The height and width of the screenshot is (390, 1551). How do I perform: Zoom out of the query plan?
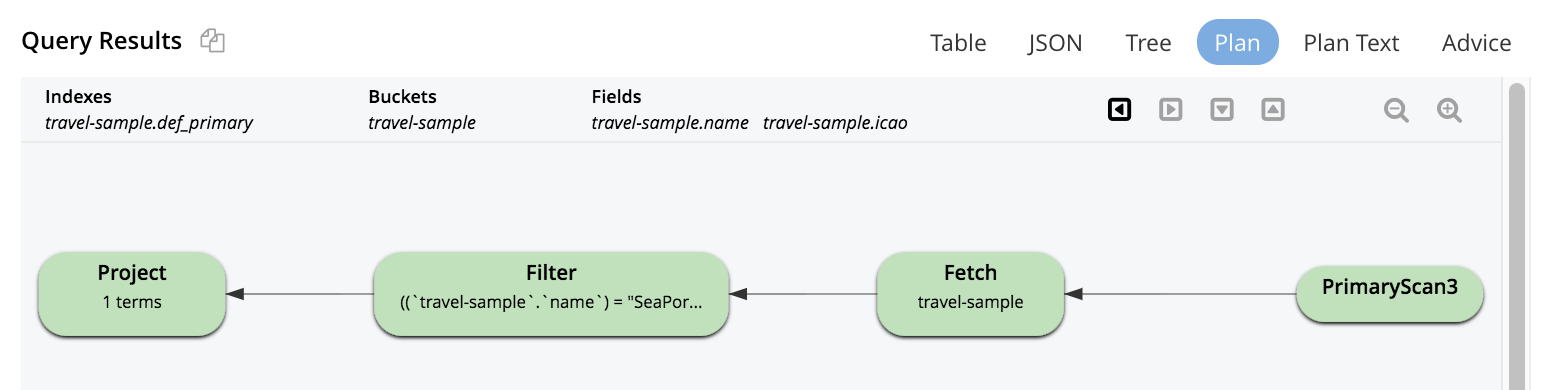coord(1396,110)
